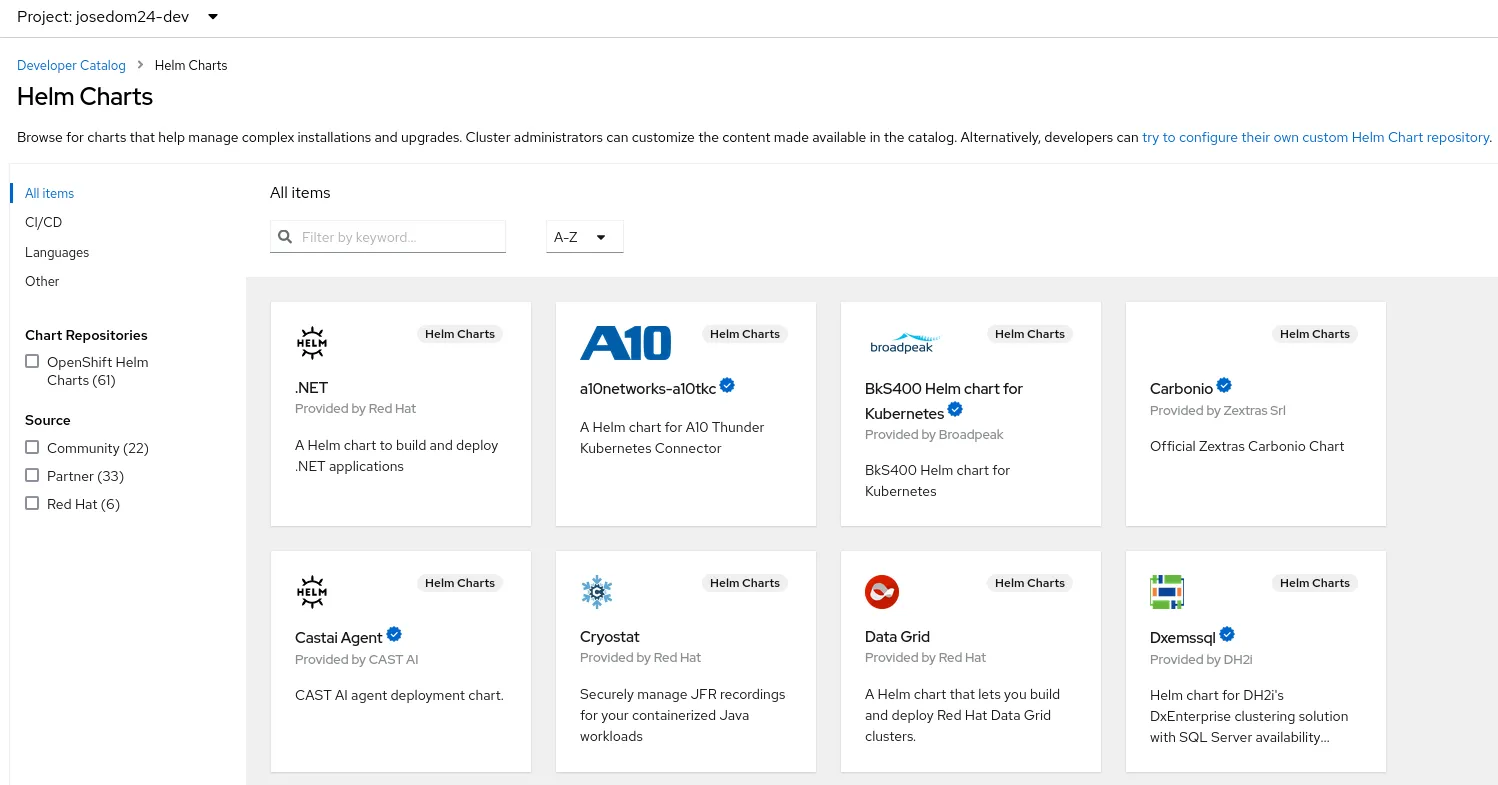Select the Other category

click(x=42, y=281)
